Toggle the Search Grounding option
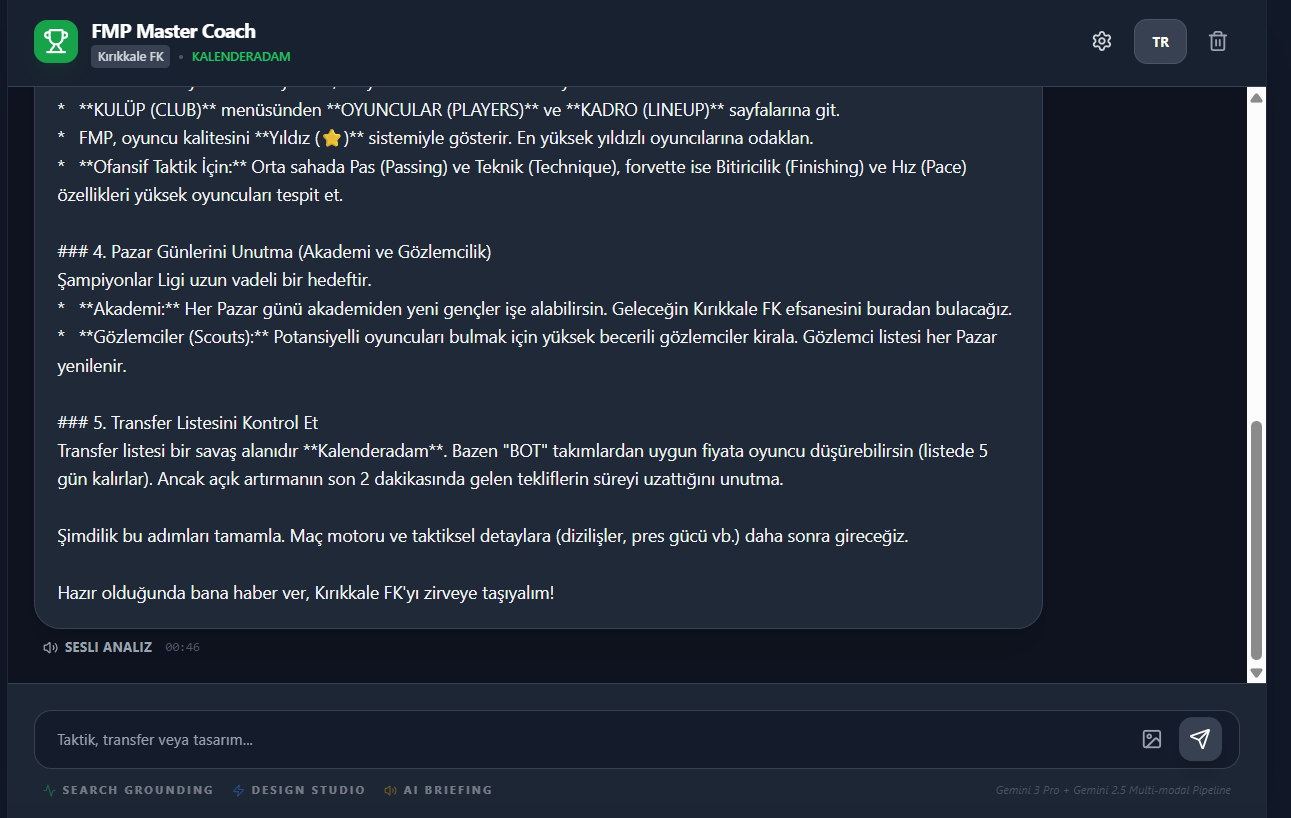The width and height of the screenshot is (1291, 818). coord(128,790)
